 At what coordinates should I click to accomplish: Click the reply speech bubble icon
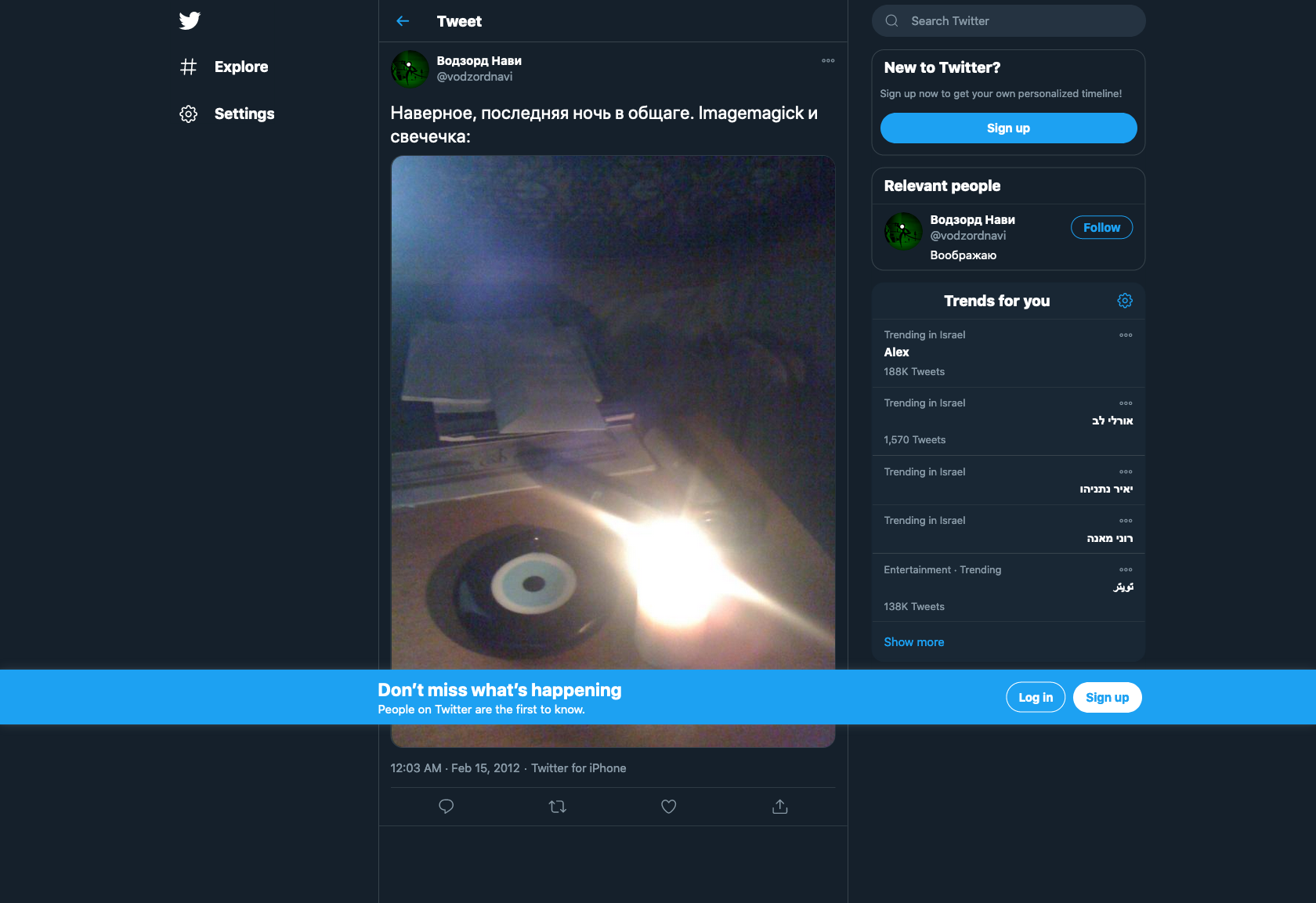tap(446, 807)
